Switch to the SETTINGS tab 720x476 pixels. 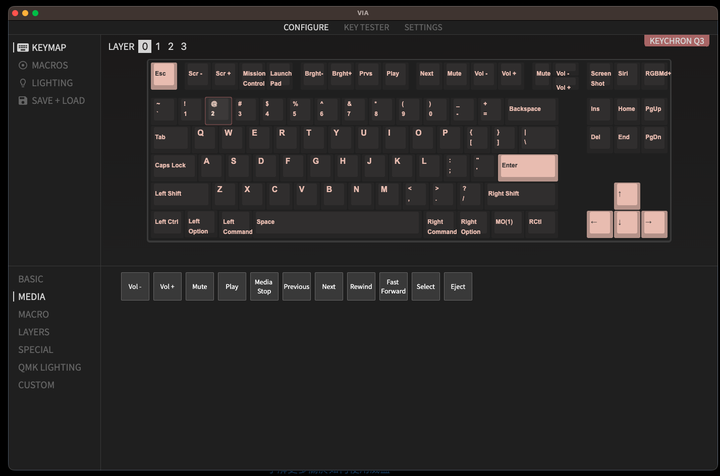pyautogui.click(x=423, y=28)
